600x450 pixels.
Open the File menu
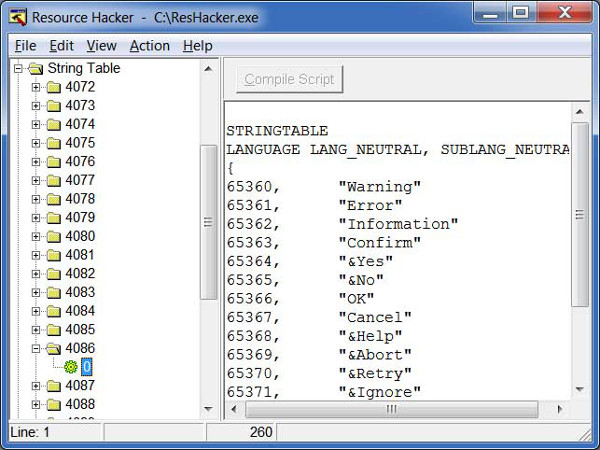[x=25, y=46]
